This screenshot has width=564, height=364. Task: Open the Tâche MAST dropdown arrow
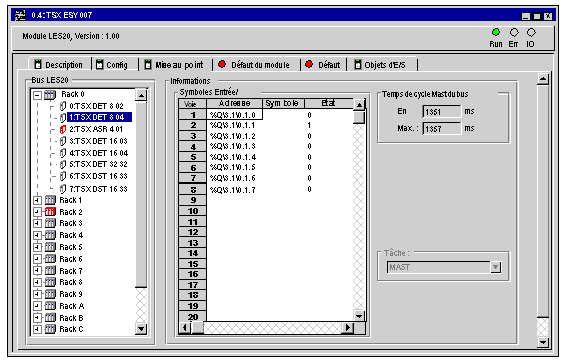(x=496, y=267)
